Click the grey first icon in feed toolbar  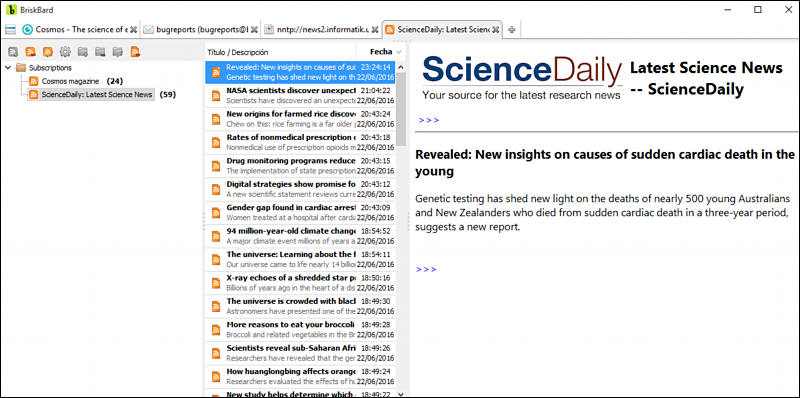coord(13,52)
